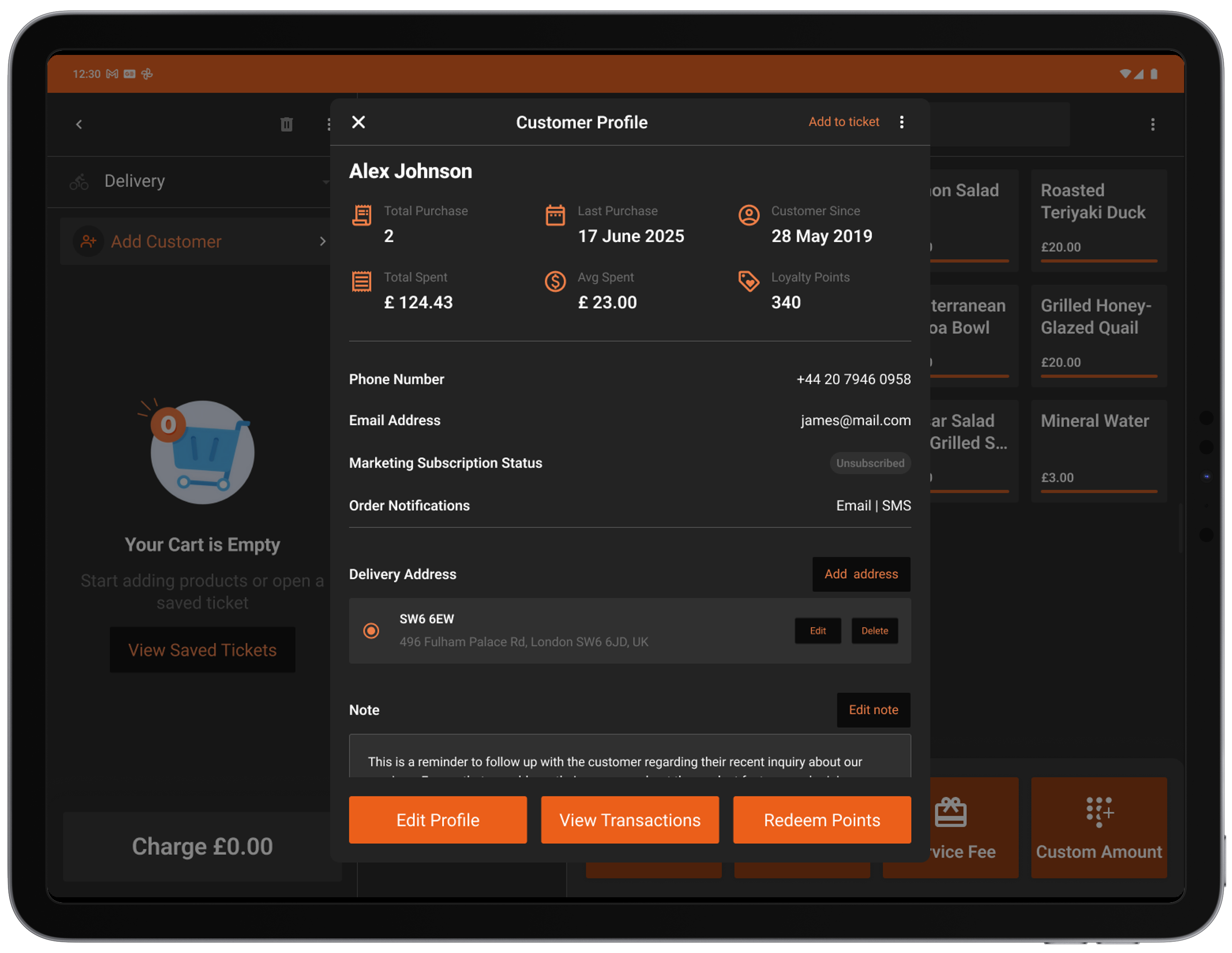Open the Customer Profile three-dot menu
Screen dimensions: 1232x953
pyautogui.click(x=902, y=122)
